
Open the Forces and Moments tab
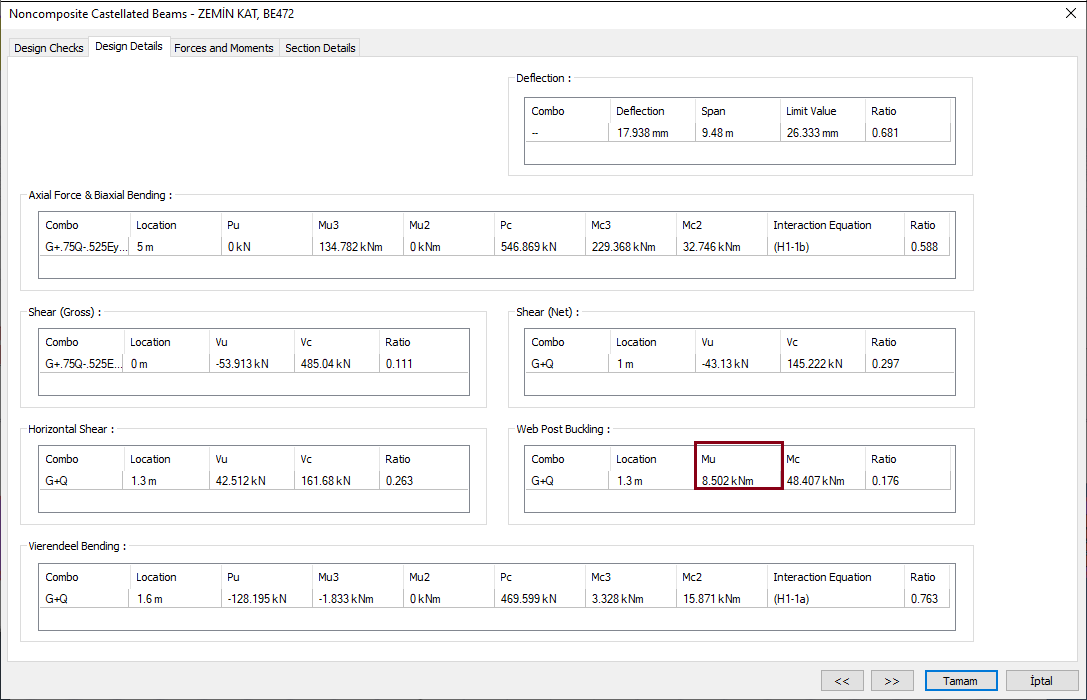tap(223, 48)
